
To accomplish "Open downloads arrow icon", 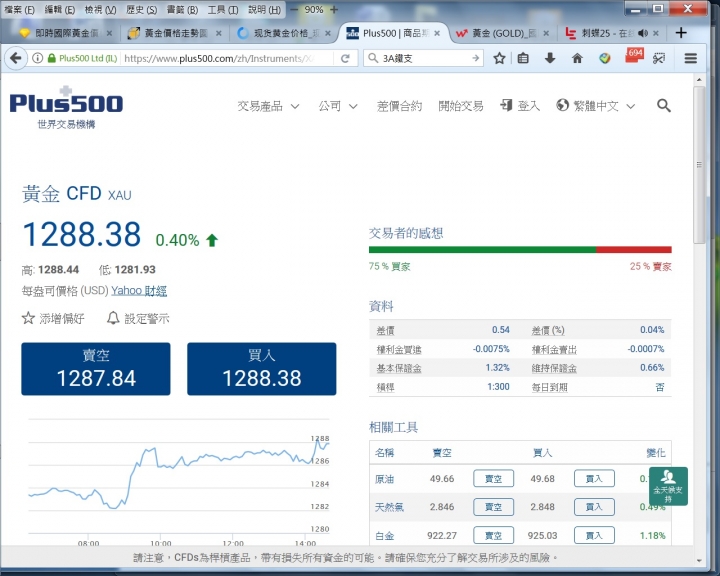I will point(550,58).
